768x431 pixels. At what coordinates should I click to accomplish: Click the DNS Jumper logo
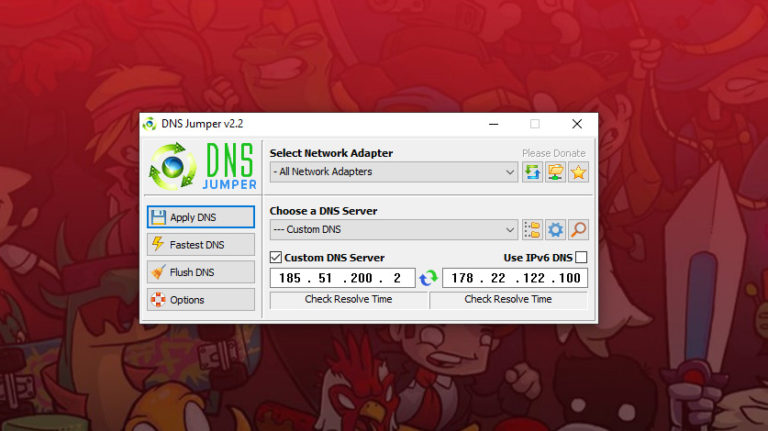pyautogui.click(x=200, y=167)
